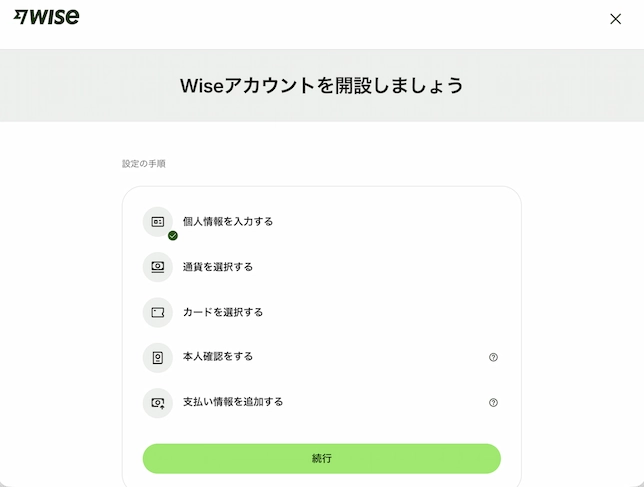Open help for 支払い情報を追加する
The image size is (644, 487).
click(493, 403)
